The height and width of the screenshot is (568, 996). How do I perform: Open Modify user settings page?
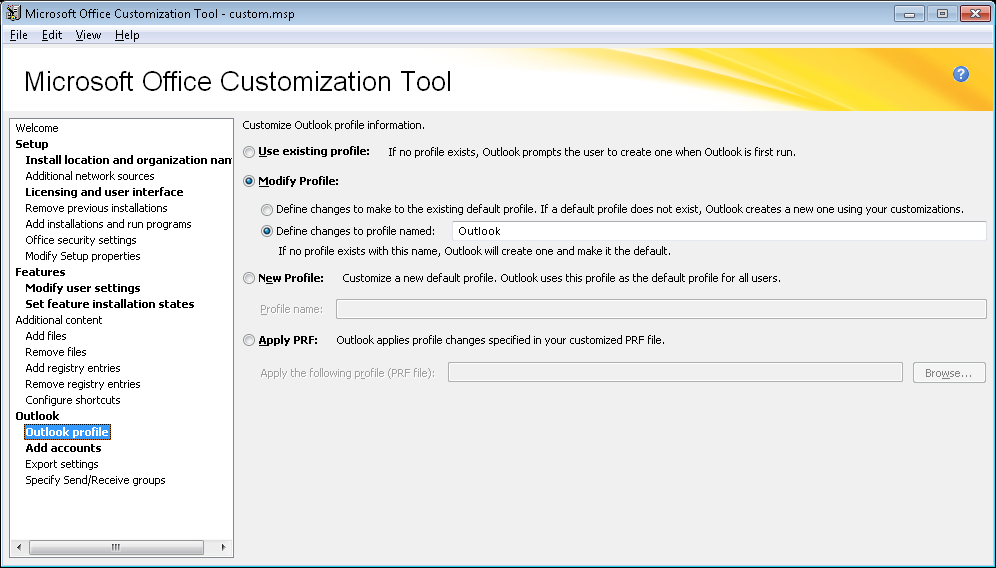coord(82,288)
